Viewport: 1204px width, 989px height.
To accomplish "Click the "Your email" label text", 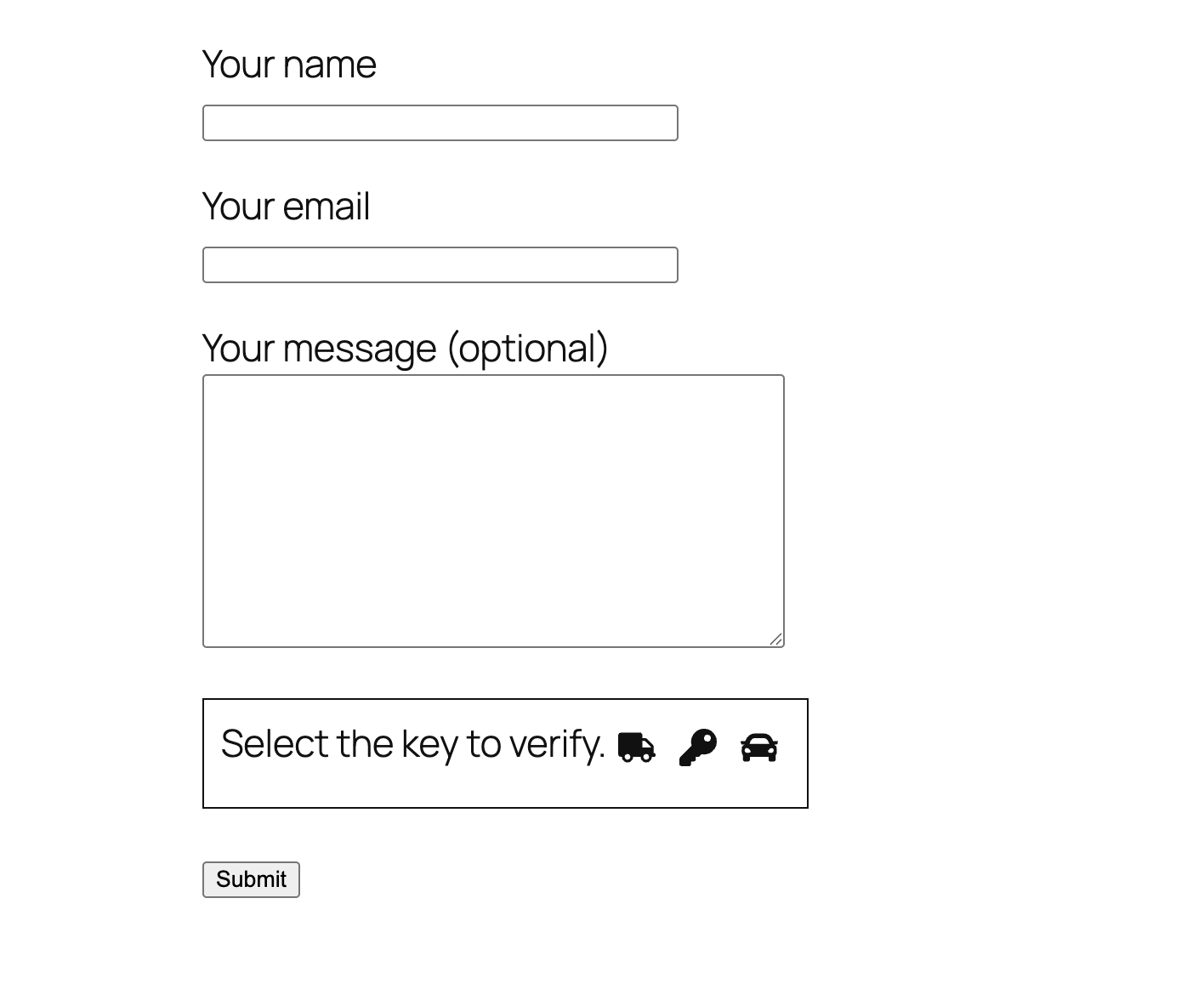I will click(x=286, y=207).
